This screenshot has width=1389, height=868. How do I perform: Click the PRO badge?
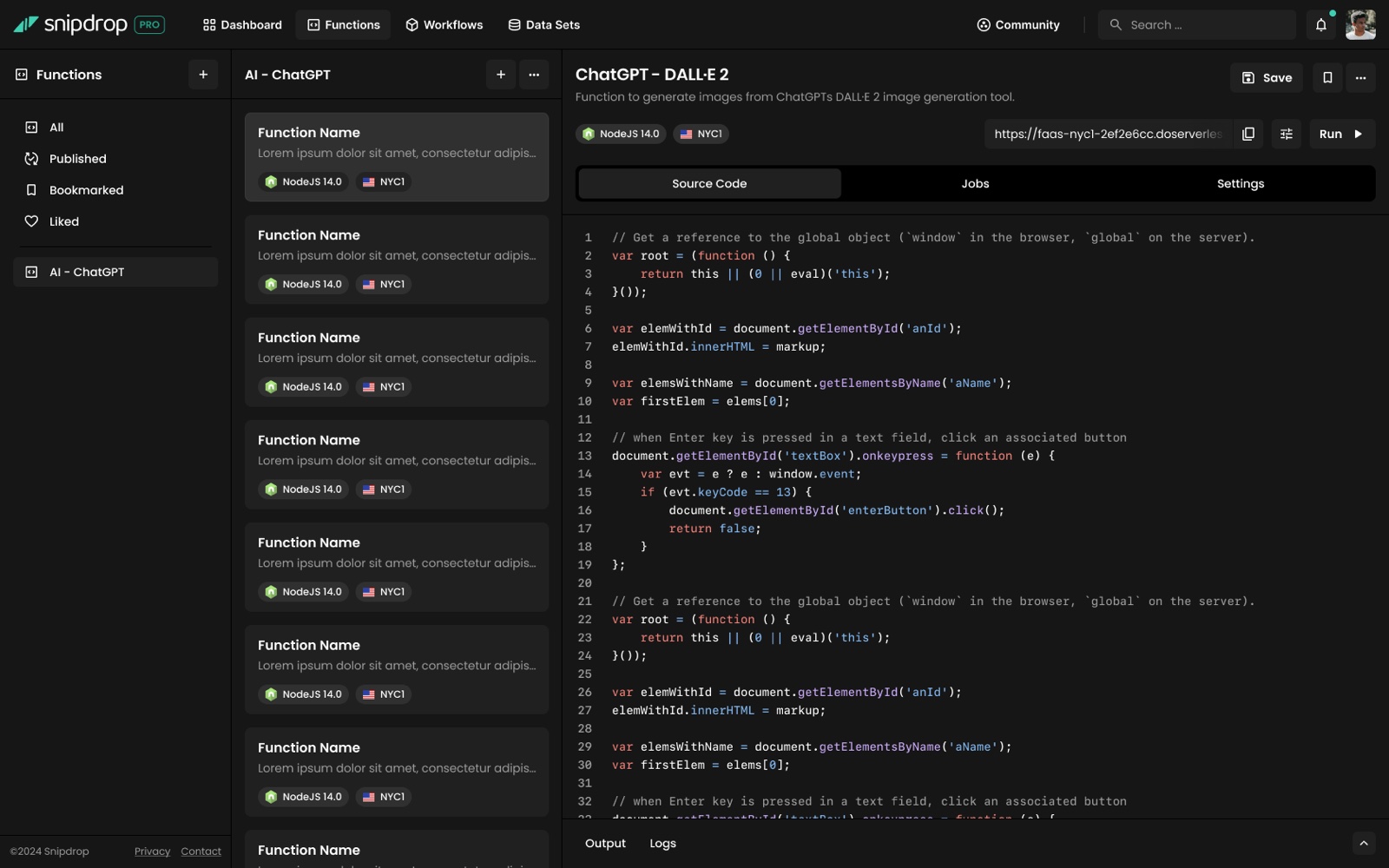[x=149, y=24]
